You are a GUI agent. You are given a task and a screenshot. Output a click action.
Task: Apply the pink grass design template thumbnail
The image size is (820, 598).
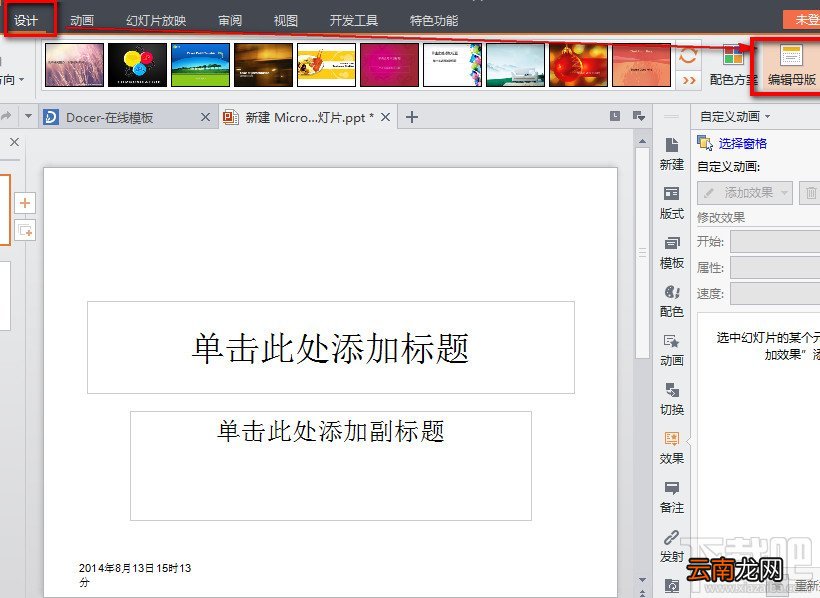(x=75, y=65)
